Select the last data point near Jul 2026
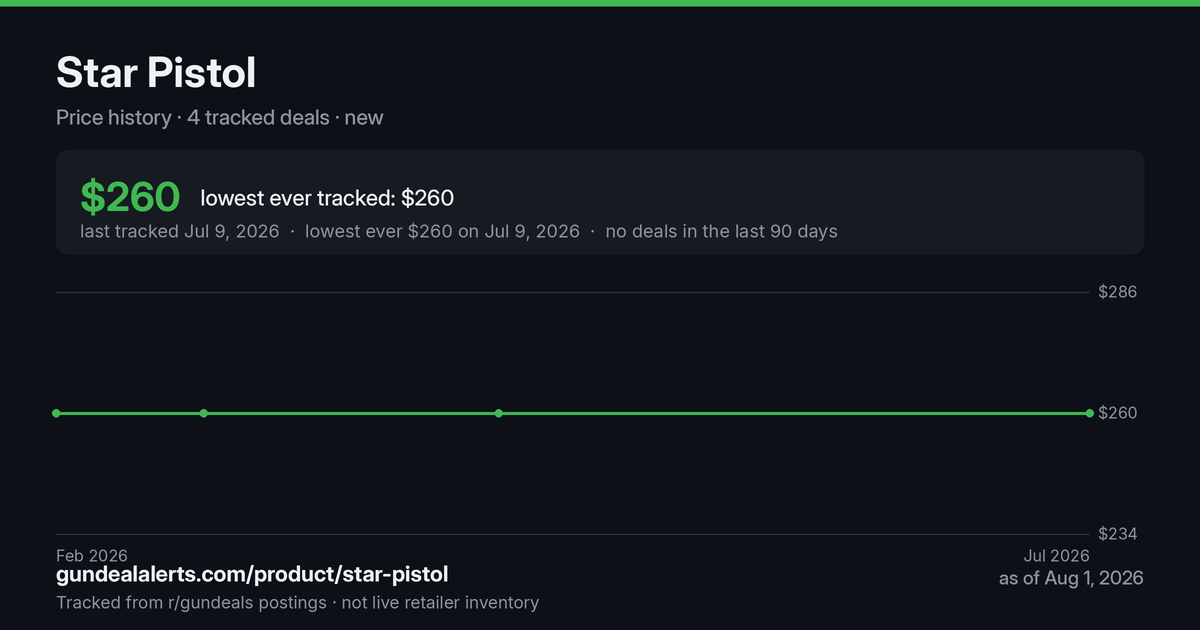The image size is (1200, 630). coord(1090,413)
